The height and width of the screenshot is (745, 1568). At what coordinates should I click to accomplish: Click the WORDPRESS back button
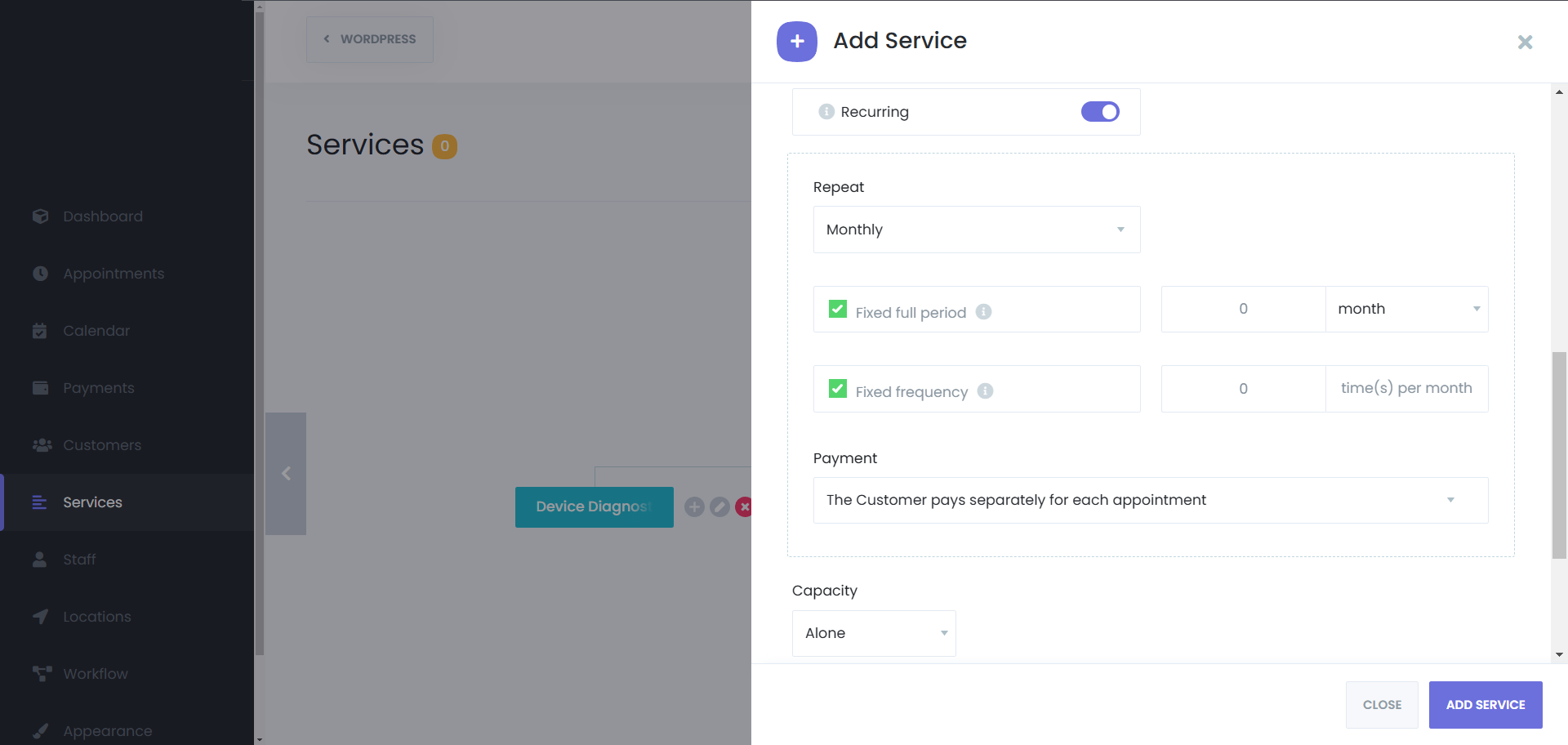point(370,39)
